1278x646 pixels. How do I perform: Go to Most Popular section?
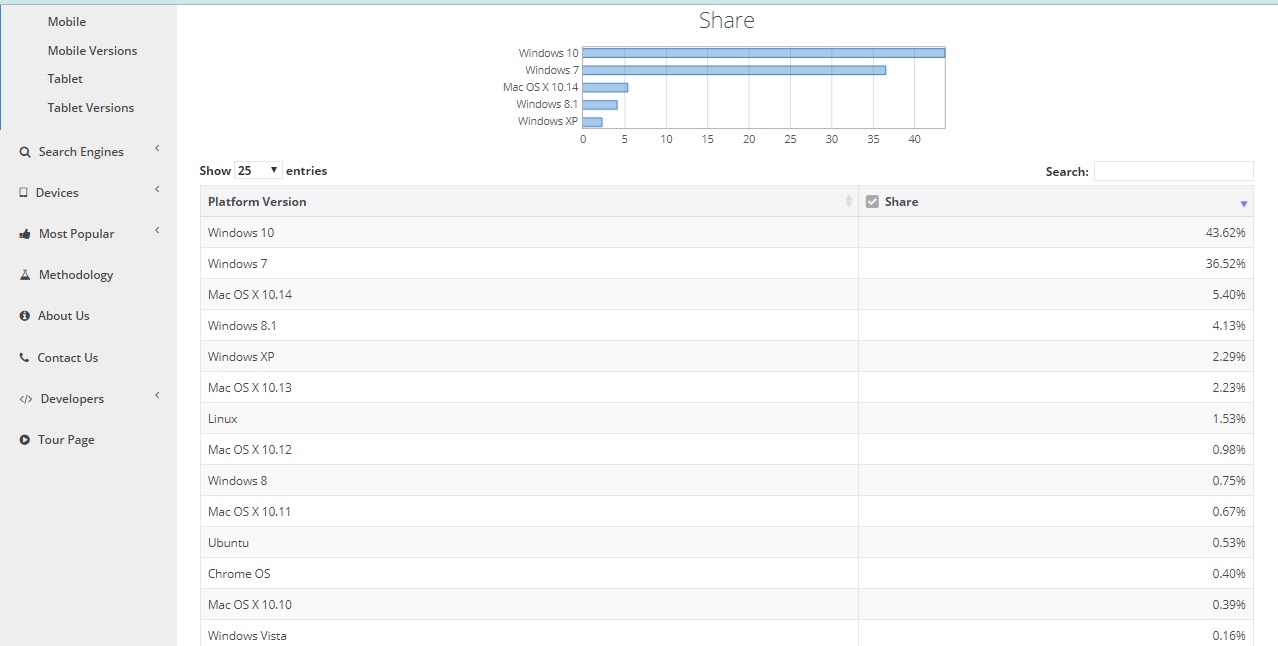76,234
